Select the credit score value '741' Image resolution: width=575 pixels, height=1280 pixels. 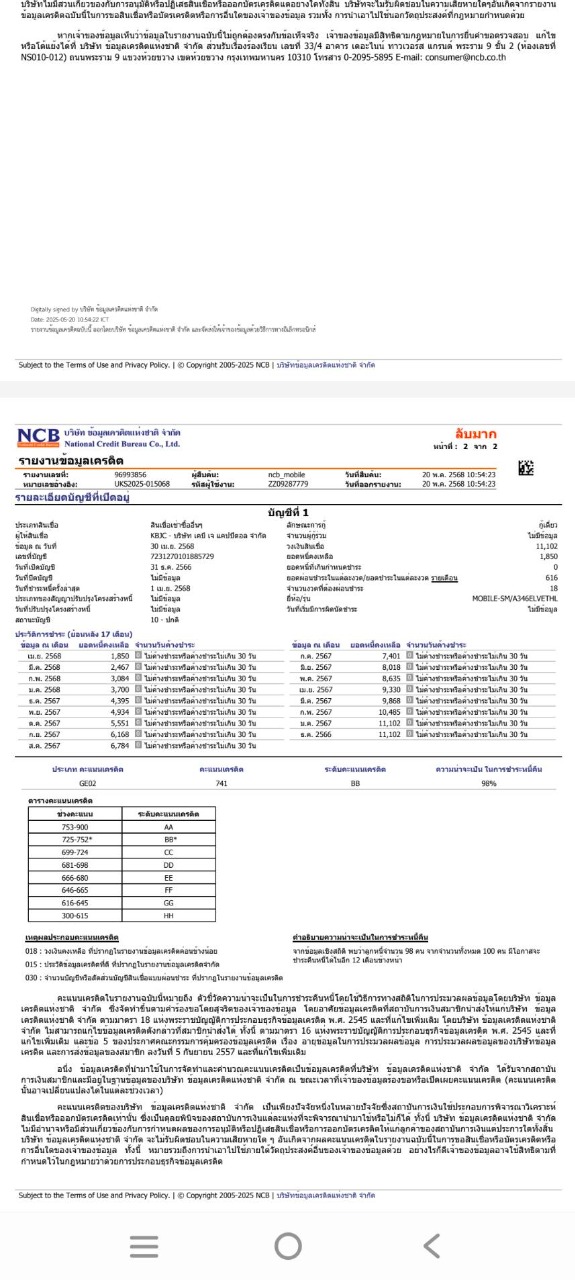coord(221,784)
